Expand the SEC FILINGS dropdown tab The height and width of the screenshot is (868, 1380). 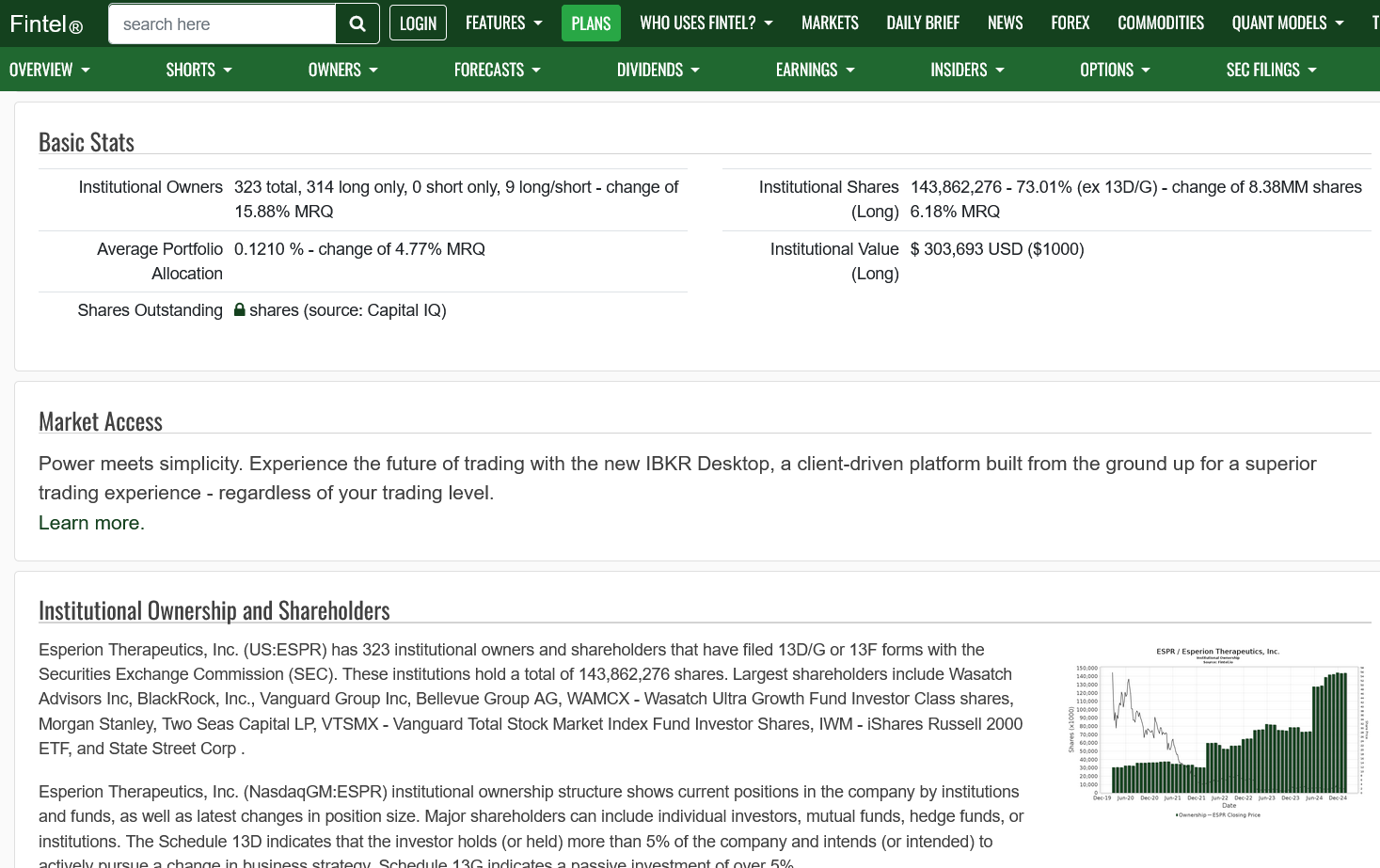click(x=1271, y=70)
